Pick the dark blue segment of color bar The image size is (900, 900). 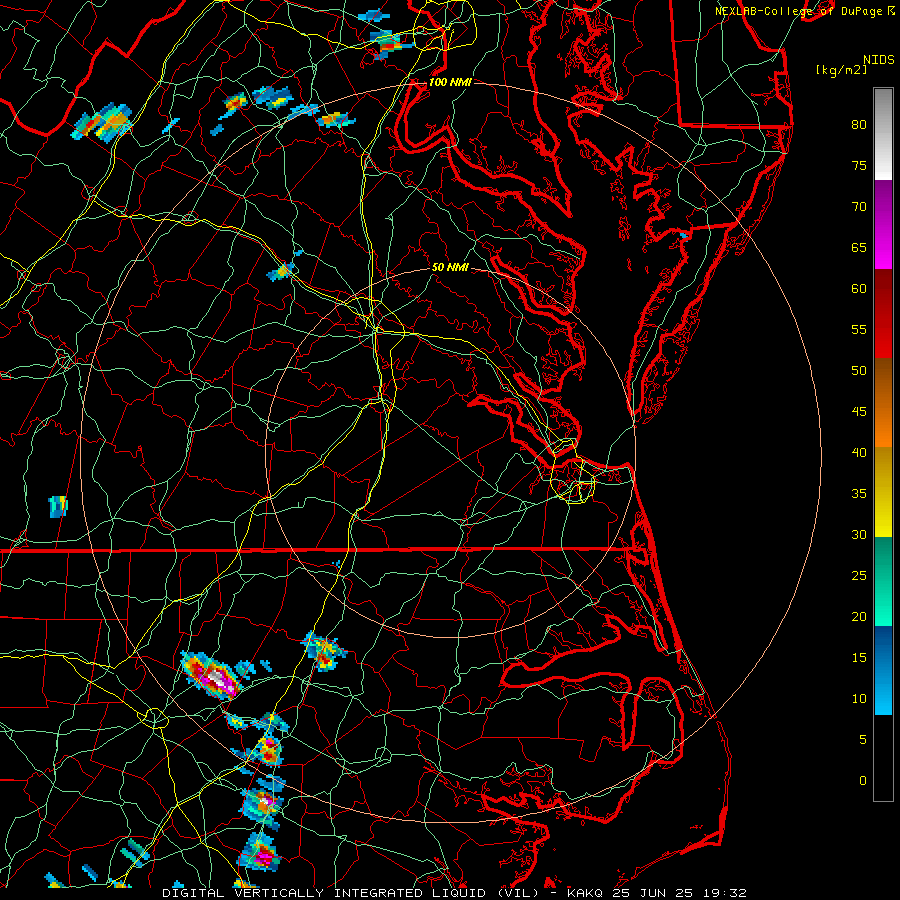click(883, 647)
